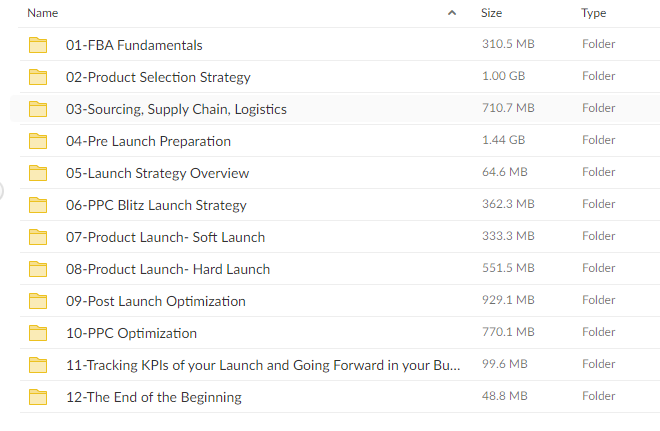This screenshot has height=431, width=660.
Task: Select the folder icon for 04-Pre Launch Preparation
Action: [x=38, y=141]
